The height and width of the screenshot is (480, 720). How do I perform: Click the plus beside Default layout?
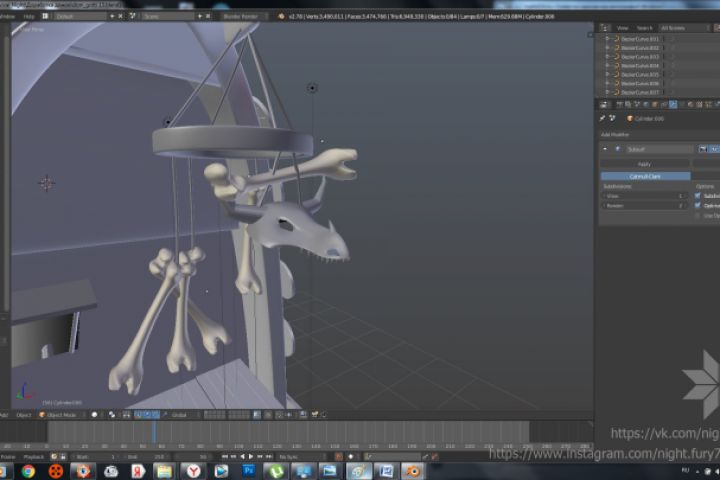112,16
